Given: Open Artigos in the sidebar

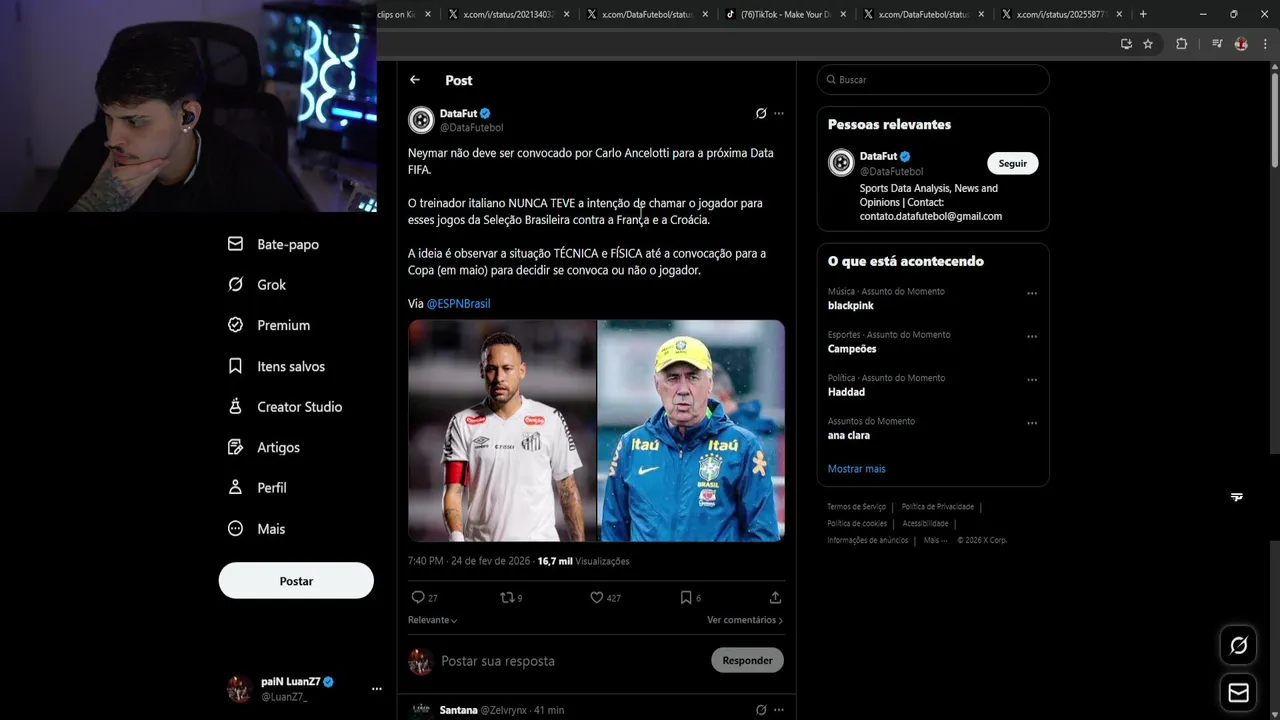Looking at the screenshot, I should [x=264, y=447].
